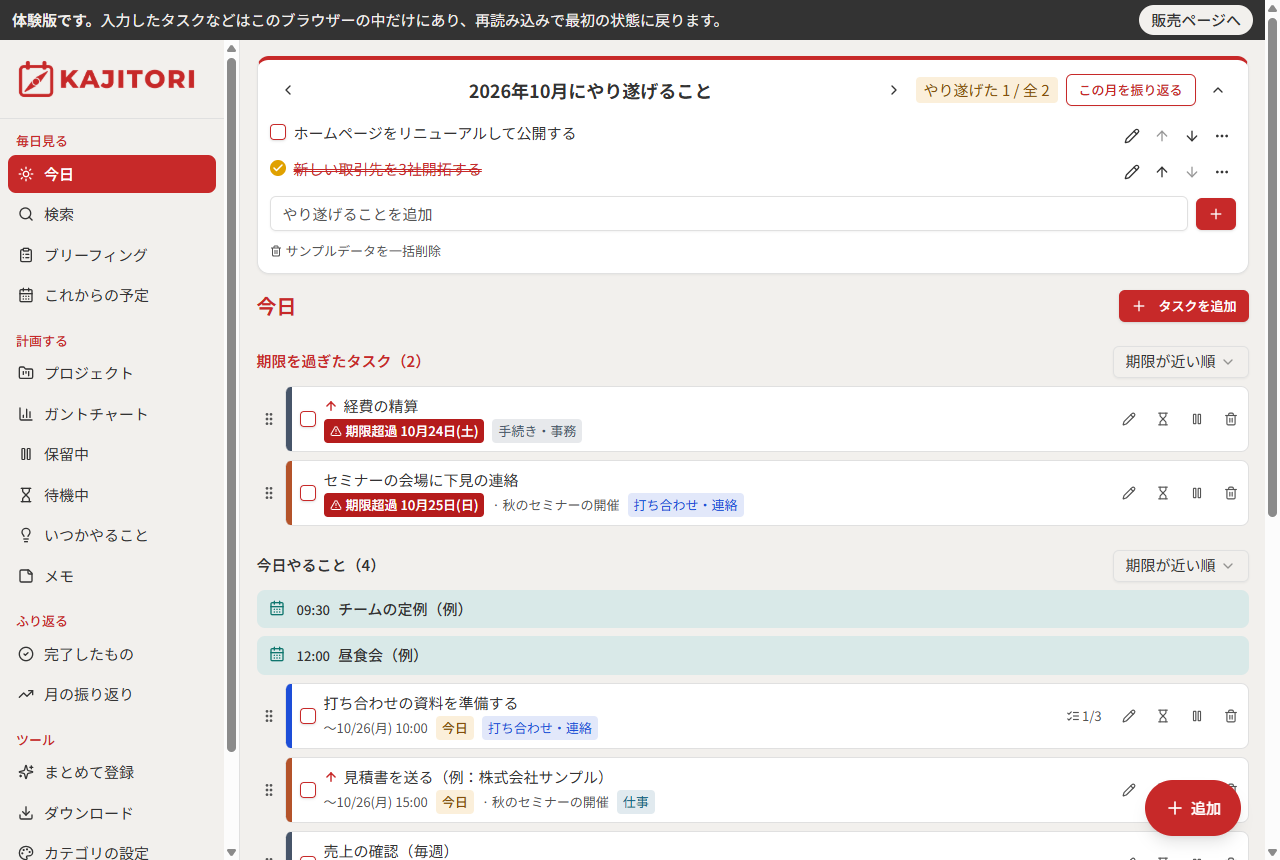Delete the 経費の精算 task
The image size is (1280, 860).
pyautogui.click(x=1231, y=419)
